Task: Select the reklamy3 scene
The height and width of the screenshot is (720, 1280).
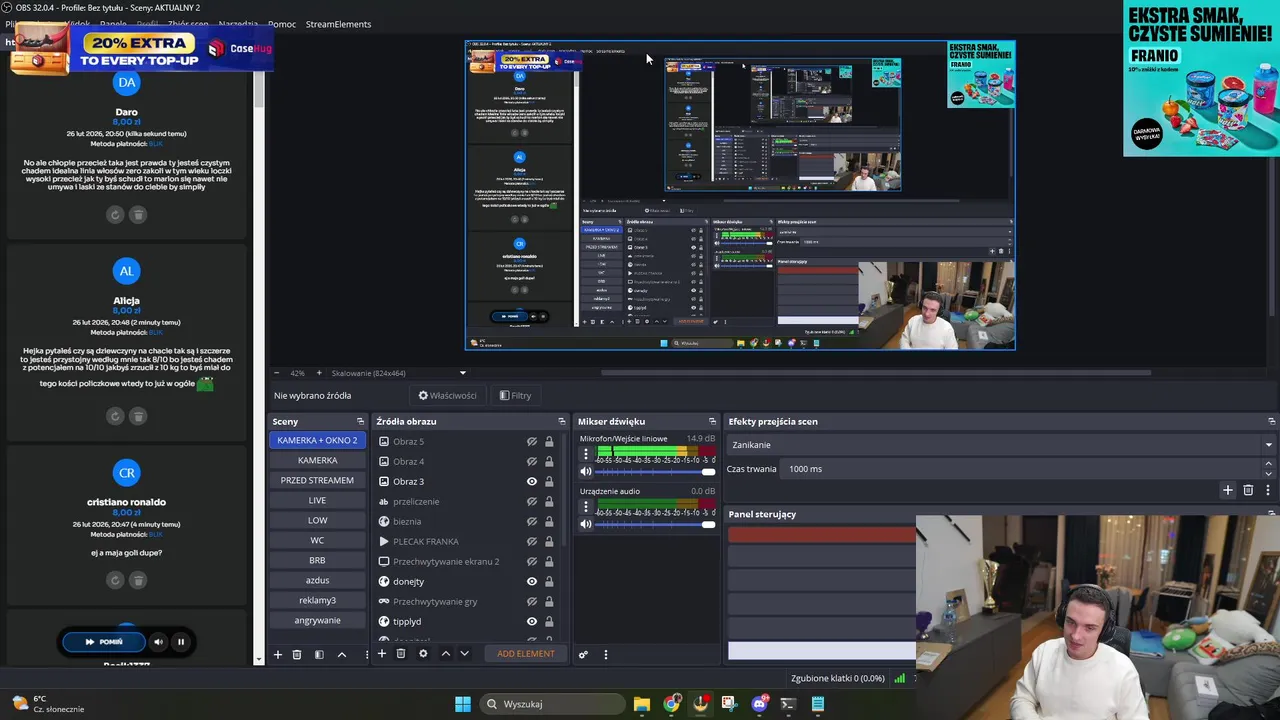Action: [x=317, y=600]
